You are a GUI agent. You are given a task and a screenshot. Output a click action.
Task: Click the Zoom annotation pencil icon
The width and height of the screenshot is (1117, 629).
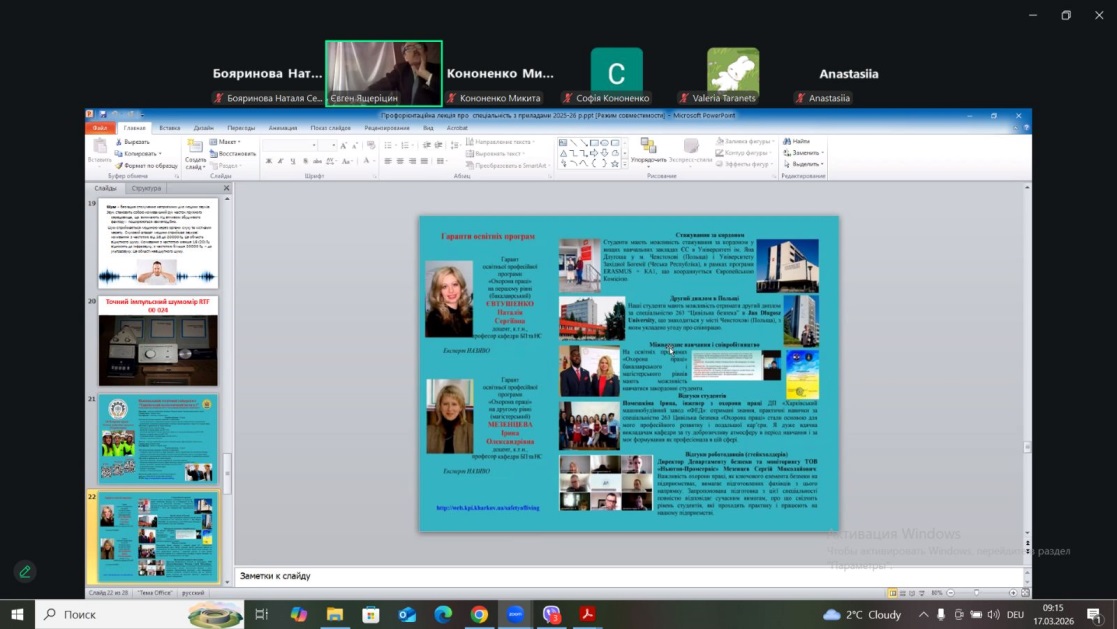(x=25, y=572)
